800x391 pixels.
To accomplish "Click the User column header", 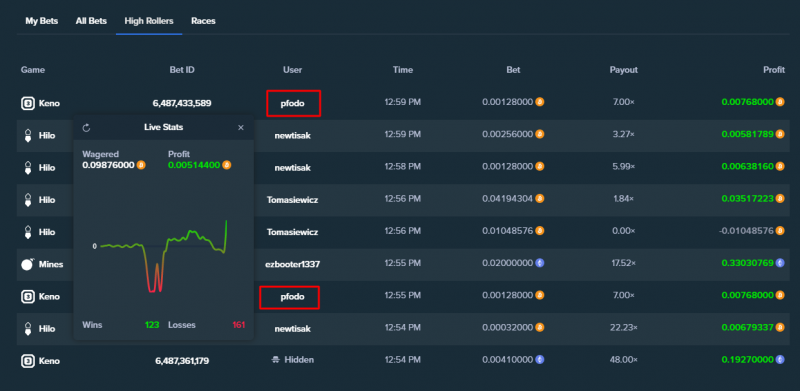I will (292, 70).
